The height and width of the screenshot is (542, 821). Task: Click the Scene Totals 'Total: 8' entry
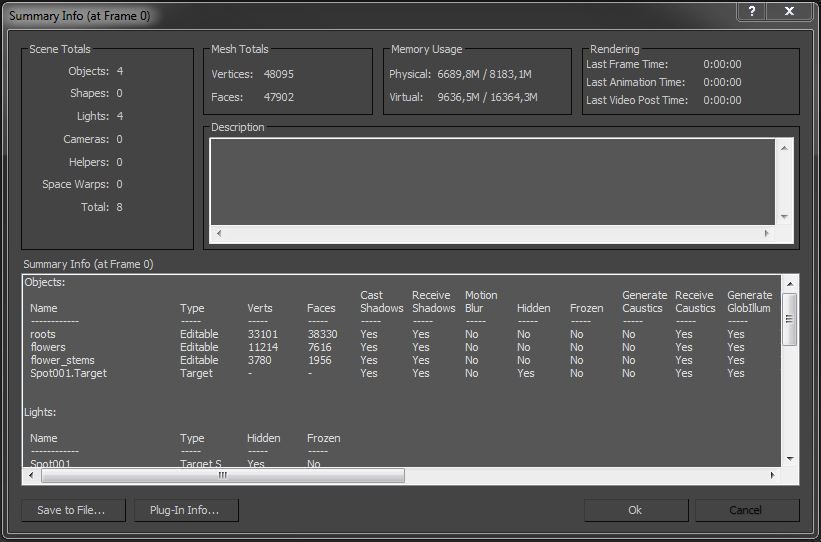point(102,207)
